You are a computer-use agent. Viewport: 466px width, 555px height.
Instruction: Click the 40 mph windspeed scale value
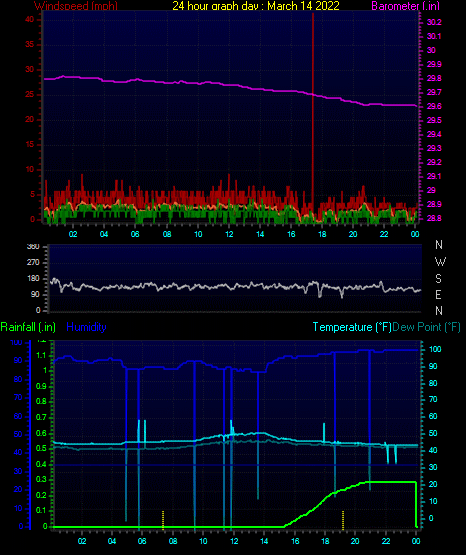[x=30, y=19]
